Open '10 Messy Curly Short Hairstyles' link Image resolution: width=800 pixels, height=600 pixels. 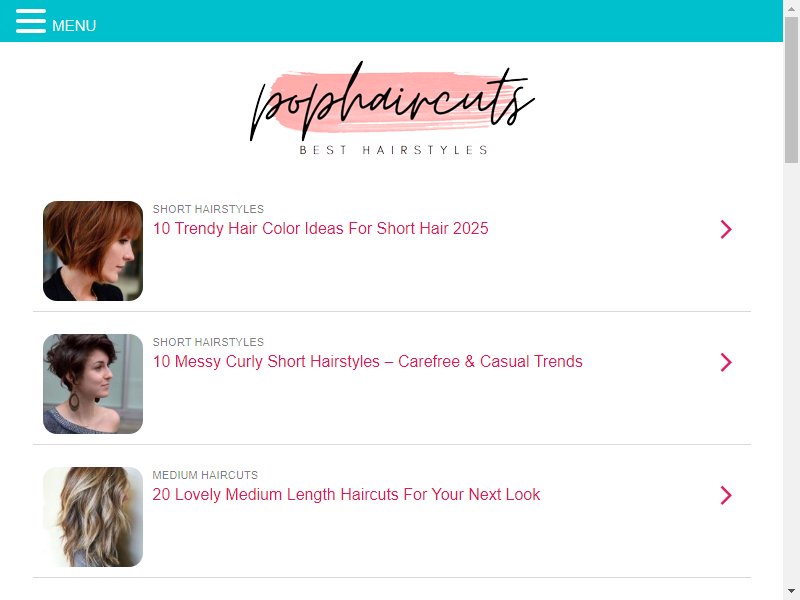[x=367, y=361]
